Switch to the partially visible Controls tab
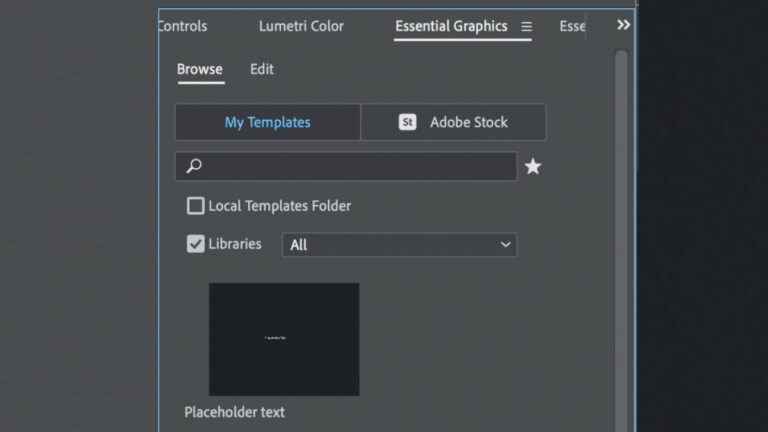Image resolution: width=768 pixels, height=432 pixels. [183, 26]
